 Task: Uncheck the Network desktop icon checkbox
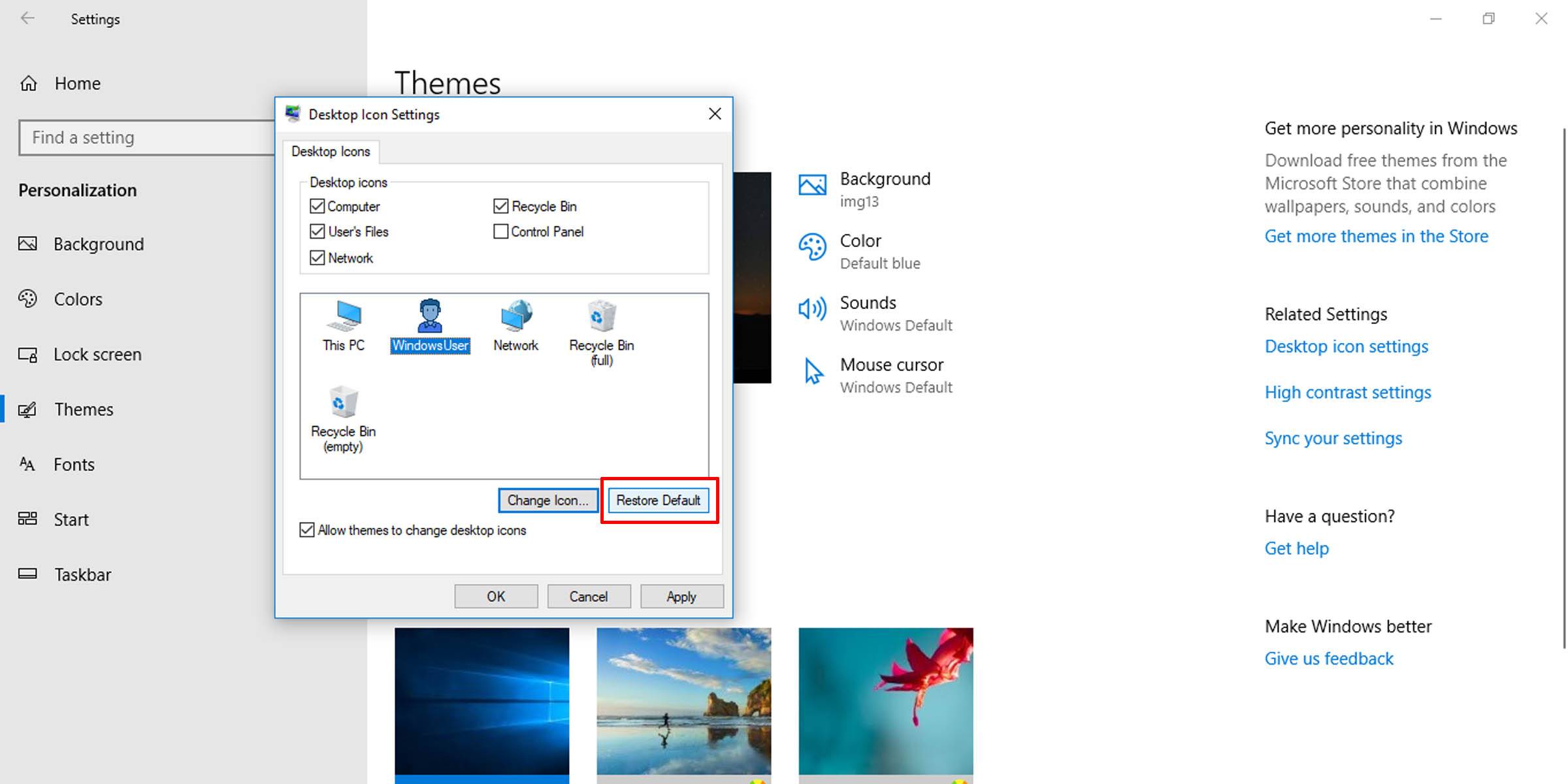pos(318,257)
